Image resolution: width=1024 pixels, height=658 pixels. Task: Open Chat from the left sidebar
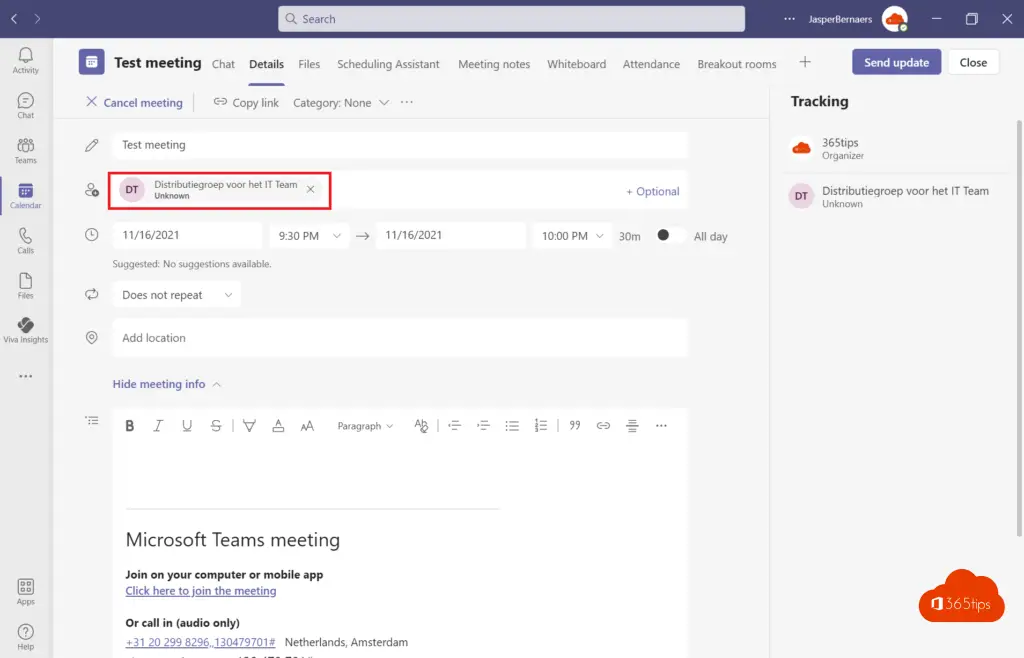[x=25, y=106]
